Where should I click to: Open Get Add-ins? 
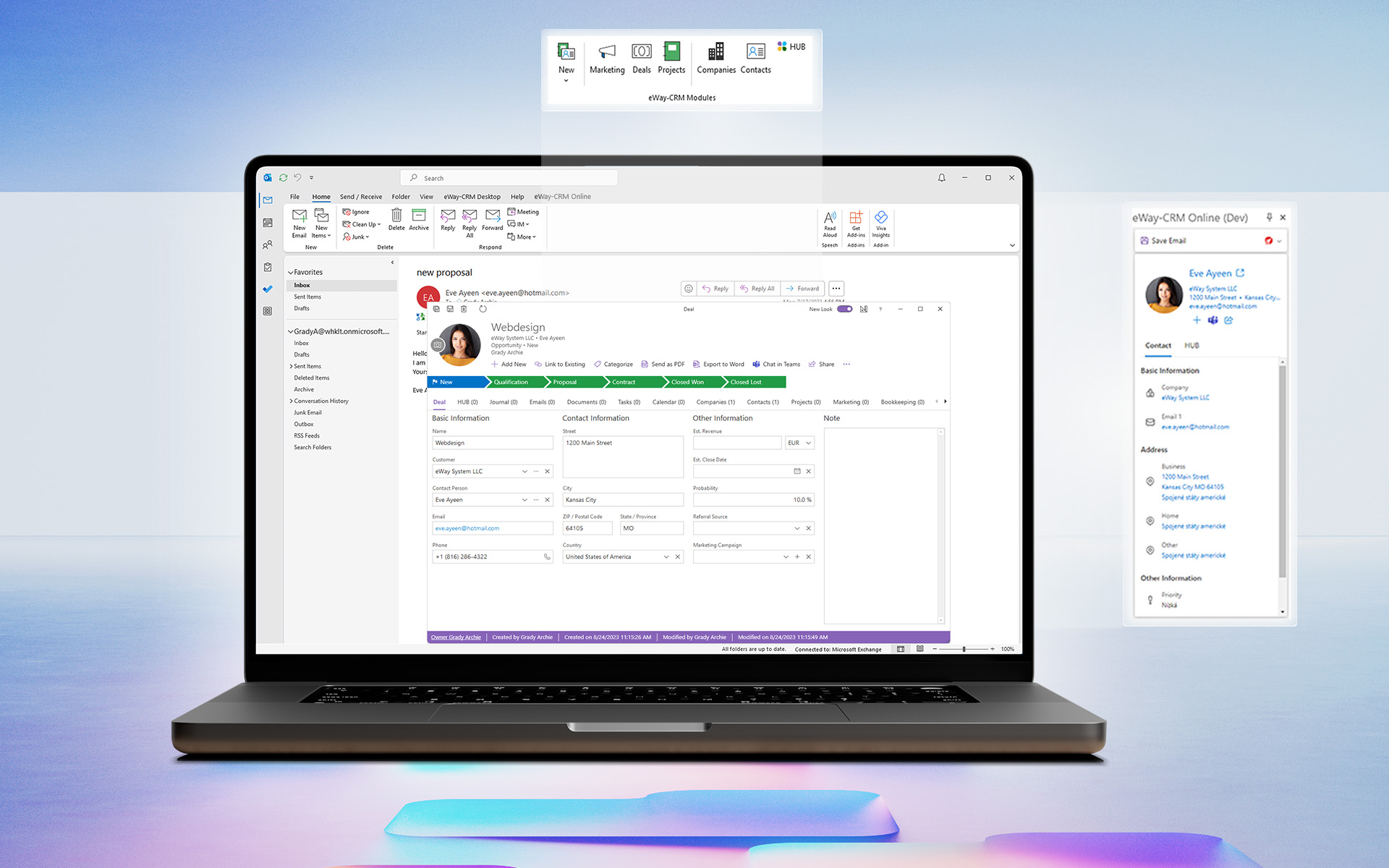pos(856,224)
